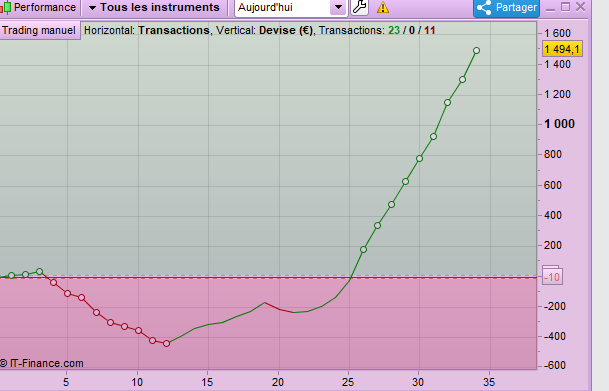Click the green winning transactions count 23
The height and width of the screenshot is (391, 609).
click(x=394, y=30)
